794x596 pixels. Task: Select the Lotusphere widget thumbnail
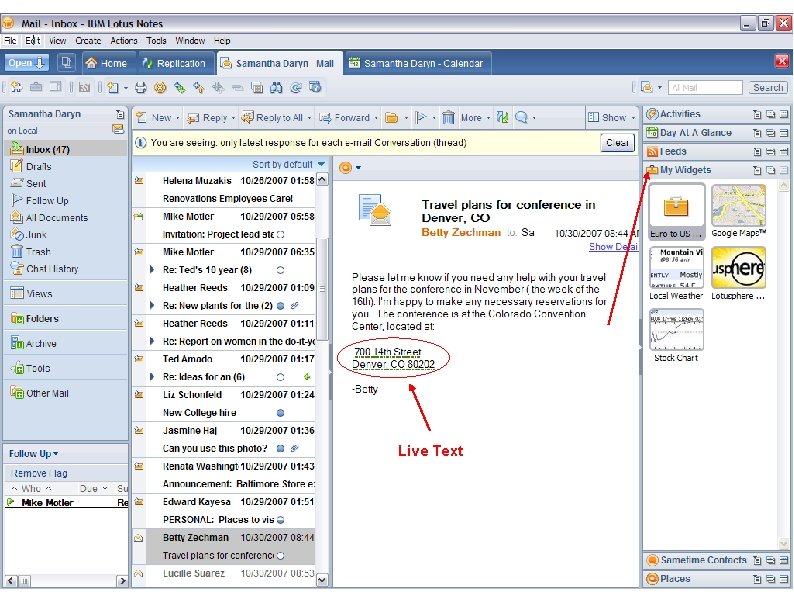pyautogui.click(x=738, y=274)
